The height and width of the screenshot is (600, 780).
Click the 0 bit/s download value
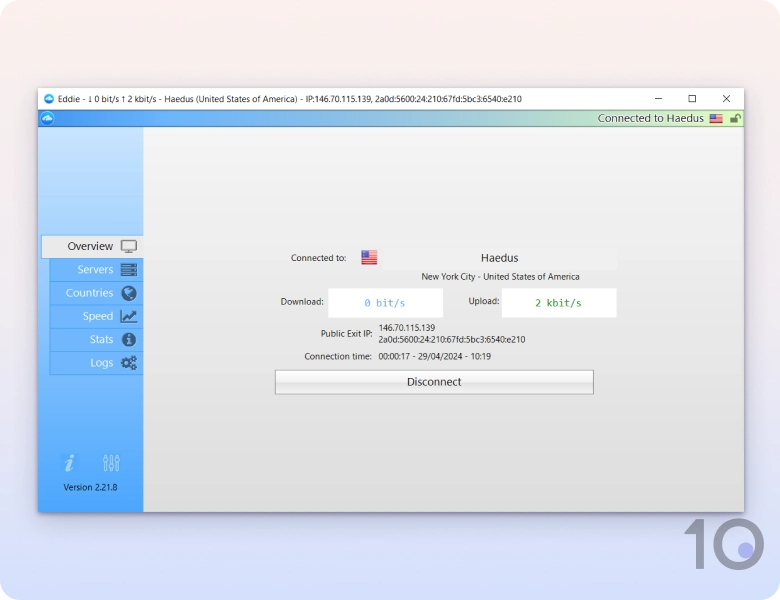pos(385,303)
